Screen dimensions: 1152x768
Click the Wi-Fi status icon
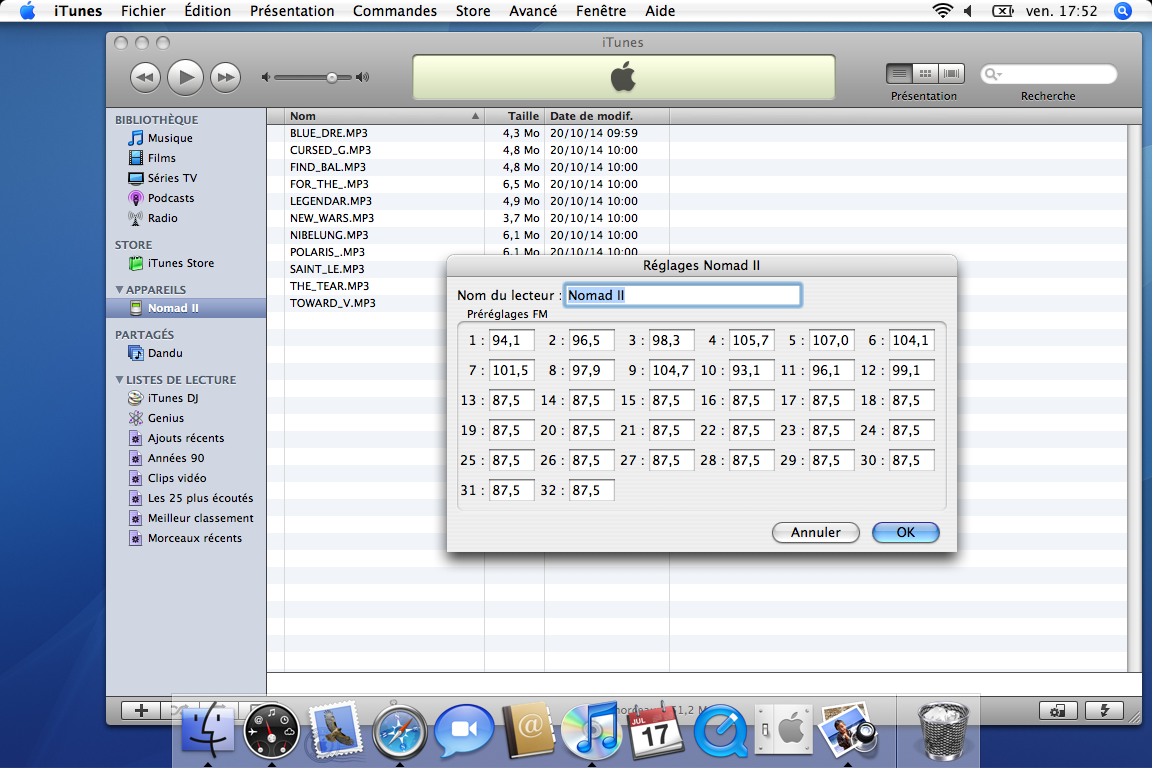[942, 11]
